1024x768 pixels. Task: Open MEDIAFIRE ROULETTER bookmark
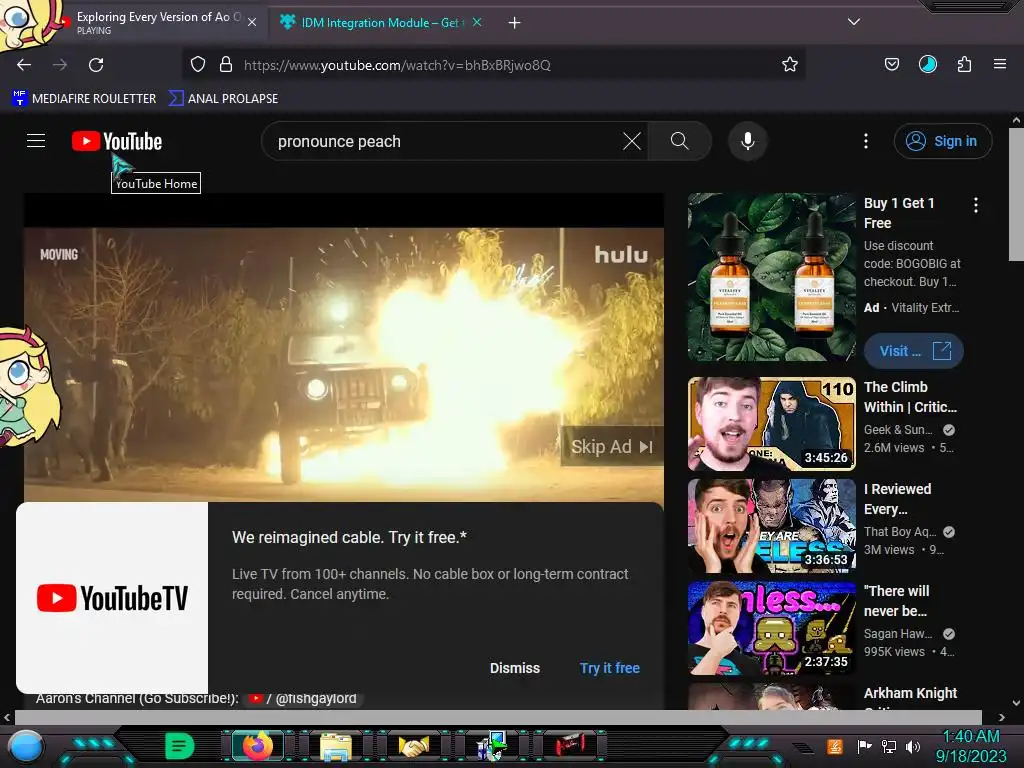tap(84, 99)
